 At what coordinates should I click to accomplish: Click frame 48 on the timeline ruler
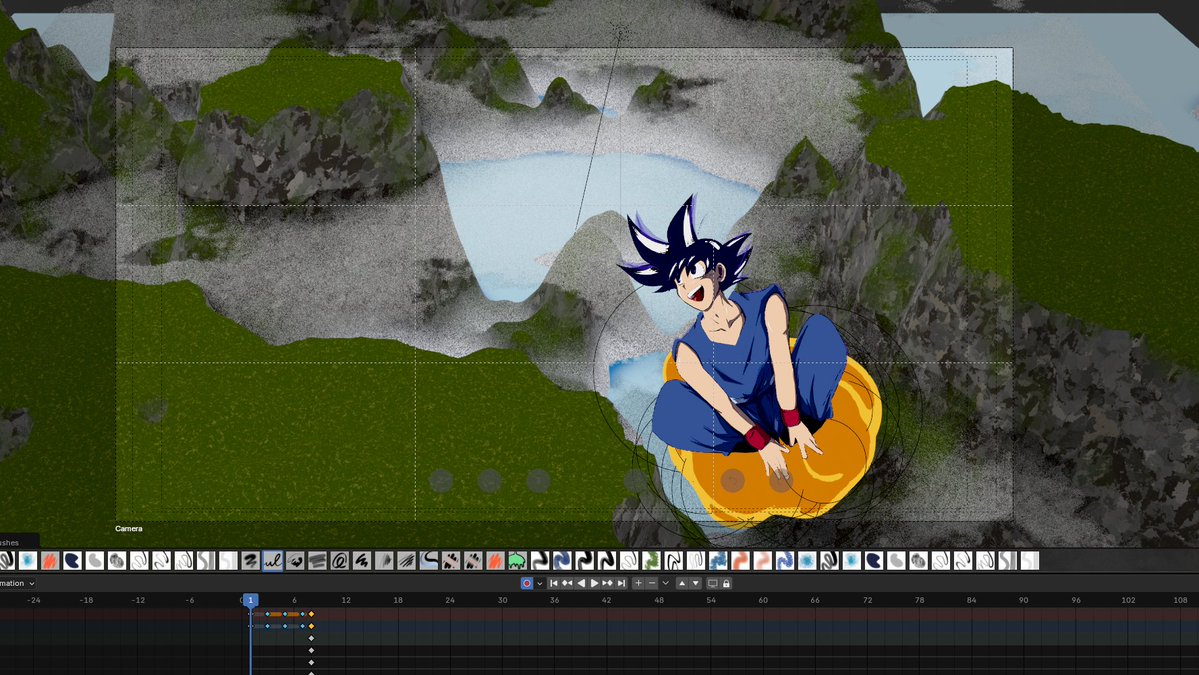tap(658, 600)
